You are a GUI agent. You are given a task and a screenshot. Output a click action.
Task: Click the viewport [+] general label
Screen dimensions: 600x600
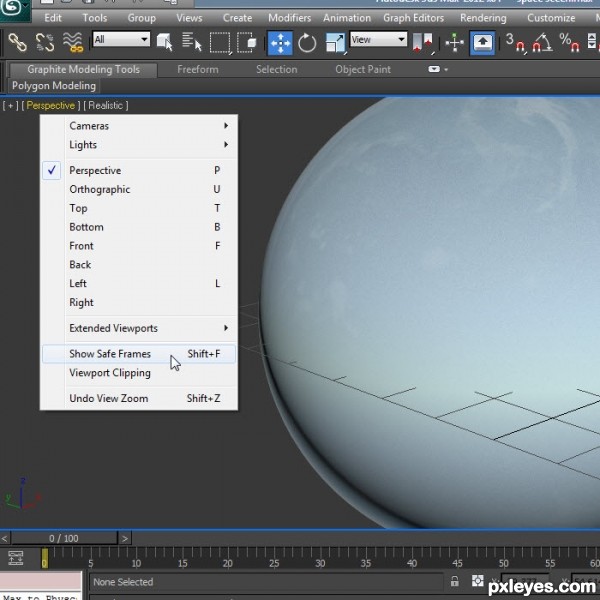10,106
